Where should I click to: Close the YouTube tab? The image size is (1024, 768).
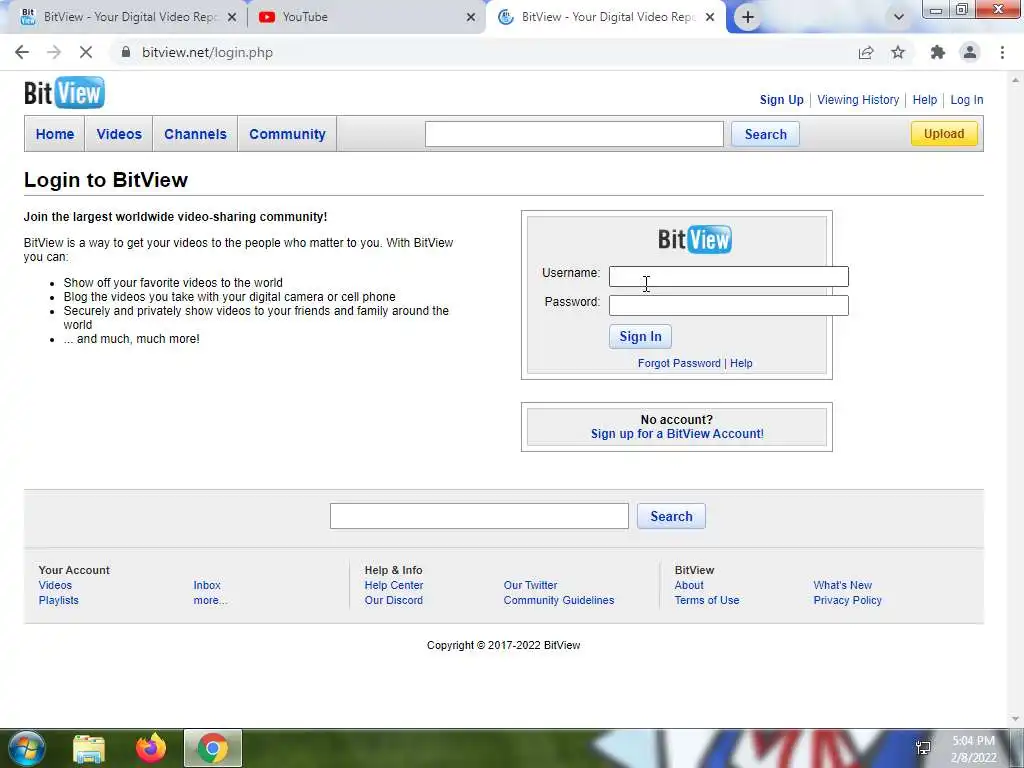tap(471, 17)
